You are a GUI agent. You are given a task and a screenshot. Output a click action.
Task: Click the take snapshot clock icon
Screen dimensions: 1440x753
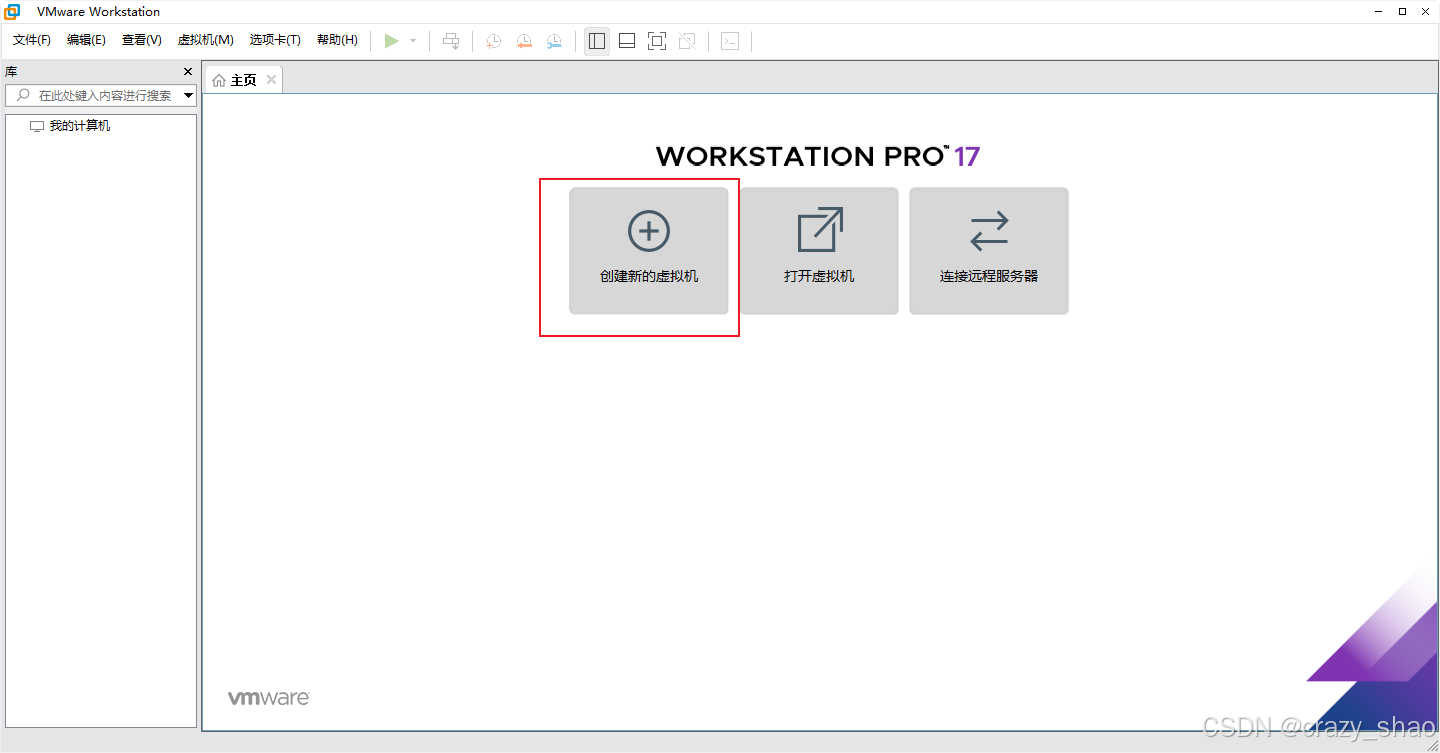coord(494,41)
